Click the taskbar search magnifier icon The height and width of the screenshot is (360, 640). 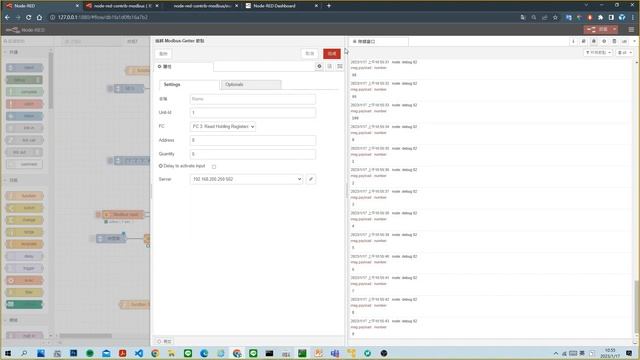click(x=24, y=353)
